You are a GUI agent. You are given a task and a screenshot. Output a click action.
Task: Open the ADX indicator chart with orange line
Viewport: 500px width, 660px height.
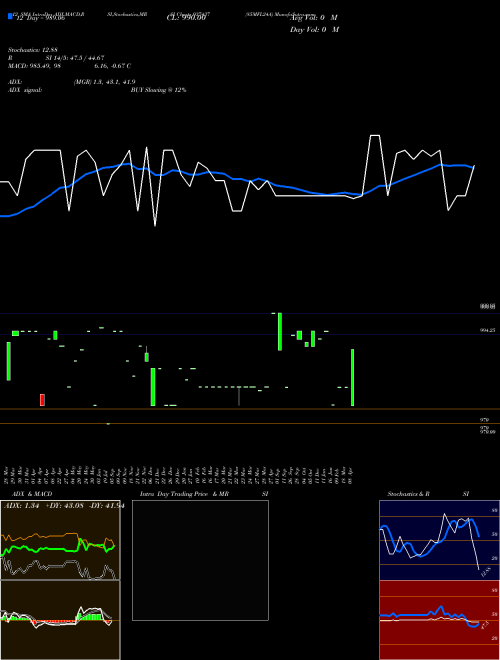click(x=60, y=540)
